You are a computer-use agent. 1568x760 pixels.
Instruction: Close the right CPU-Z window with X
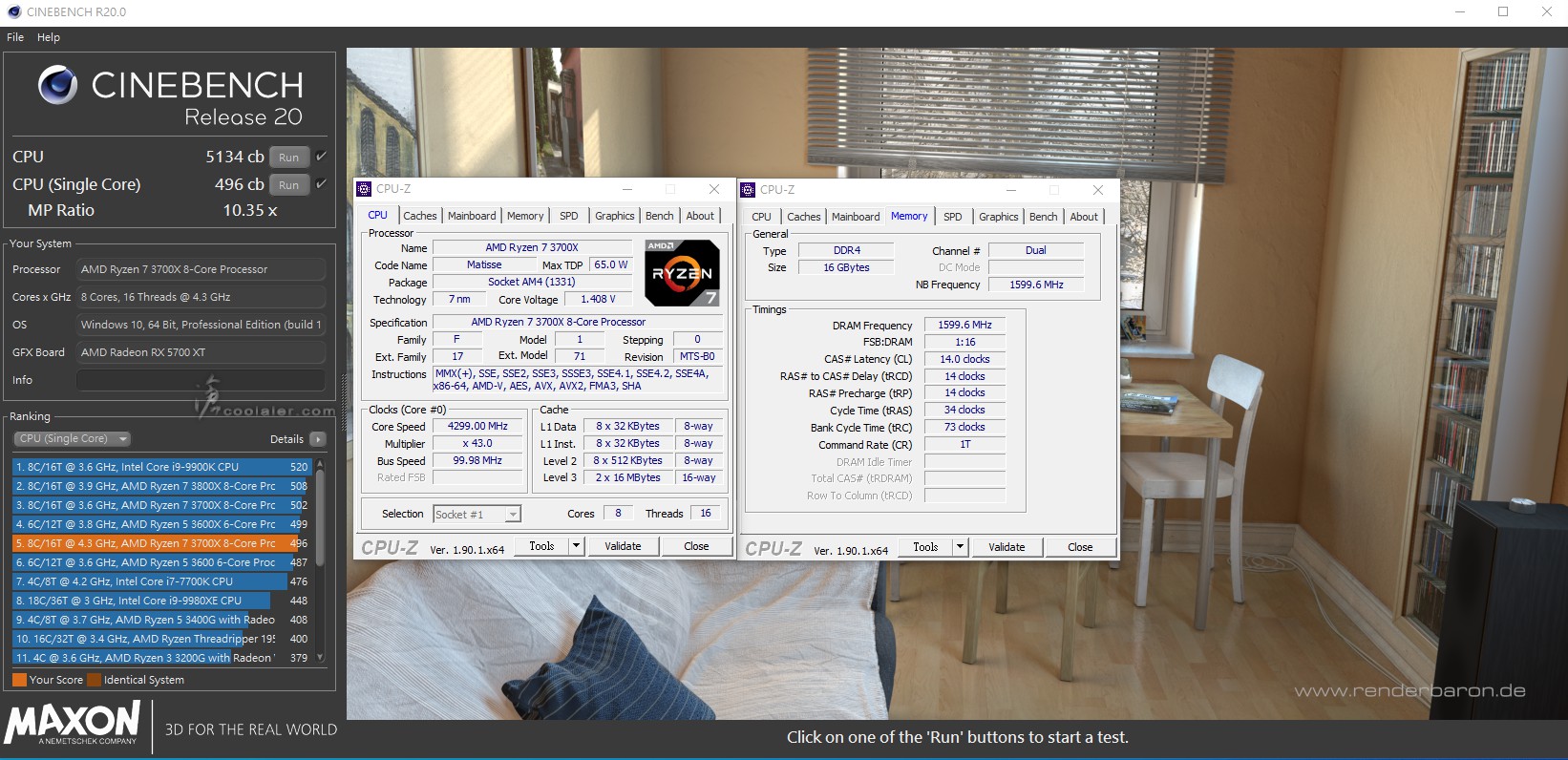(x=1098, y=190)
